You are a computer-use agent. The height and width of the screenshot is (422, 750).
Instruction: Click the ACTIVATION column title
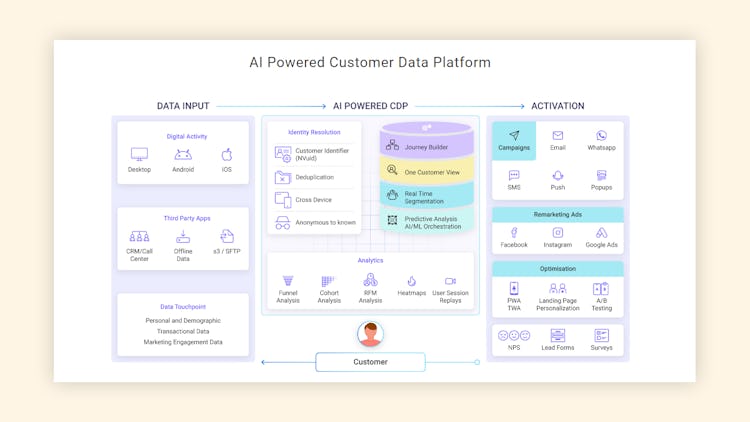[x=558, y=106]
